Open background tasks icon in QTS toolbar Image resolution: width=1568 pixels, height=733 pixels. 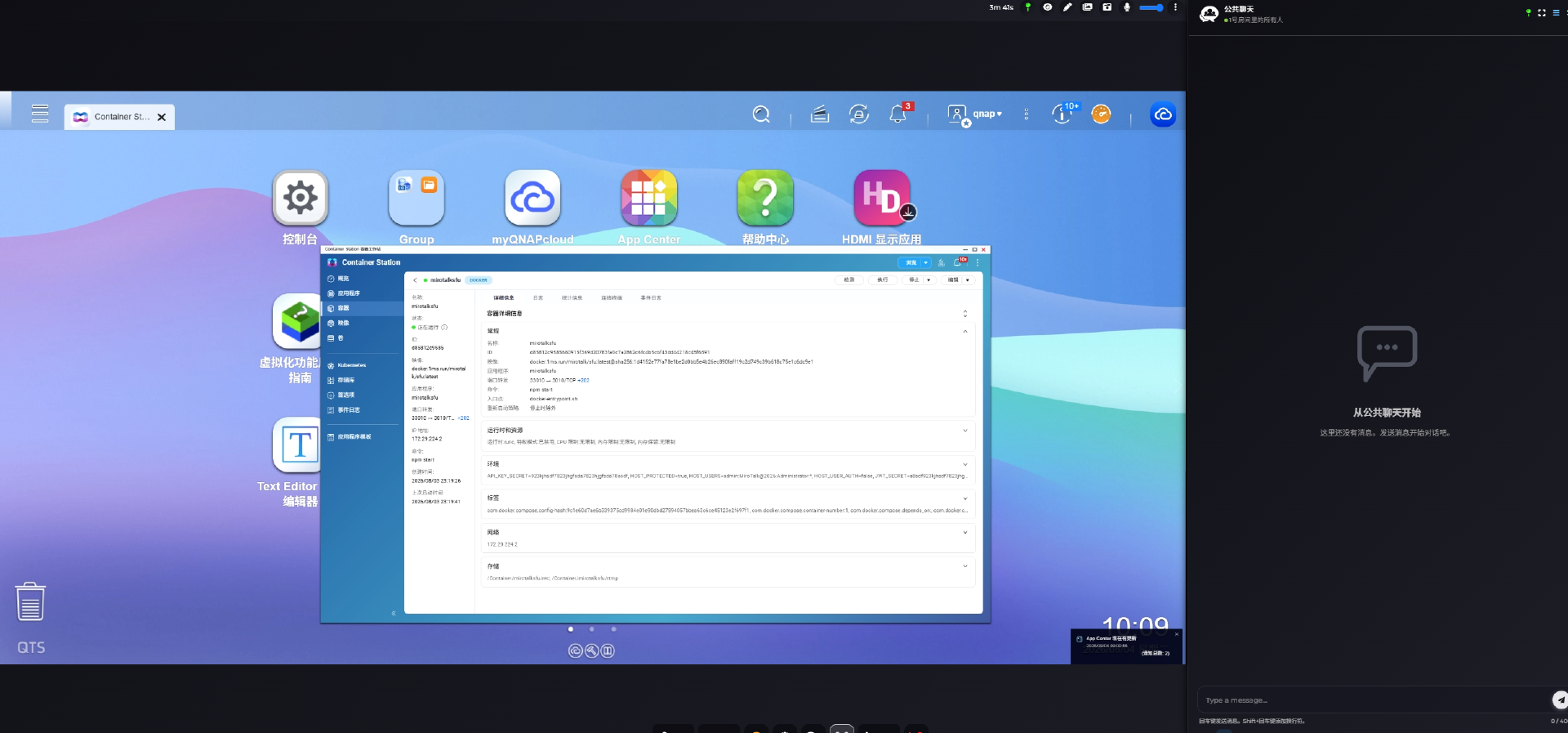pos(820,114)
